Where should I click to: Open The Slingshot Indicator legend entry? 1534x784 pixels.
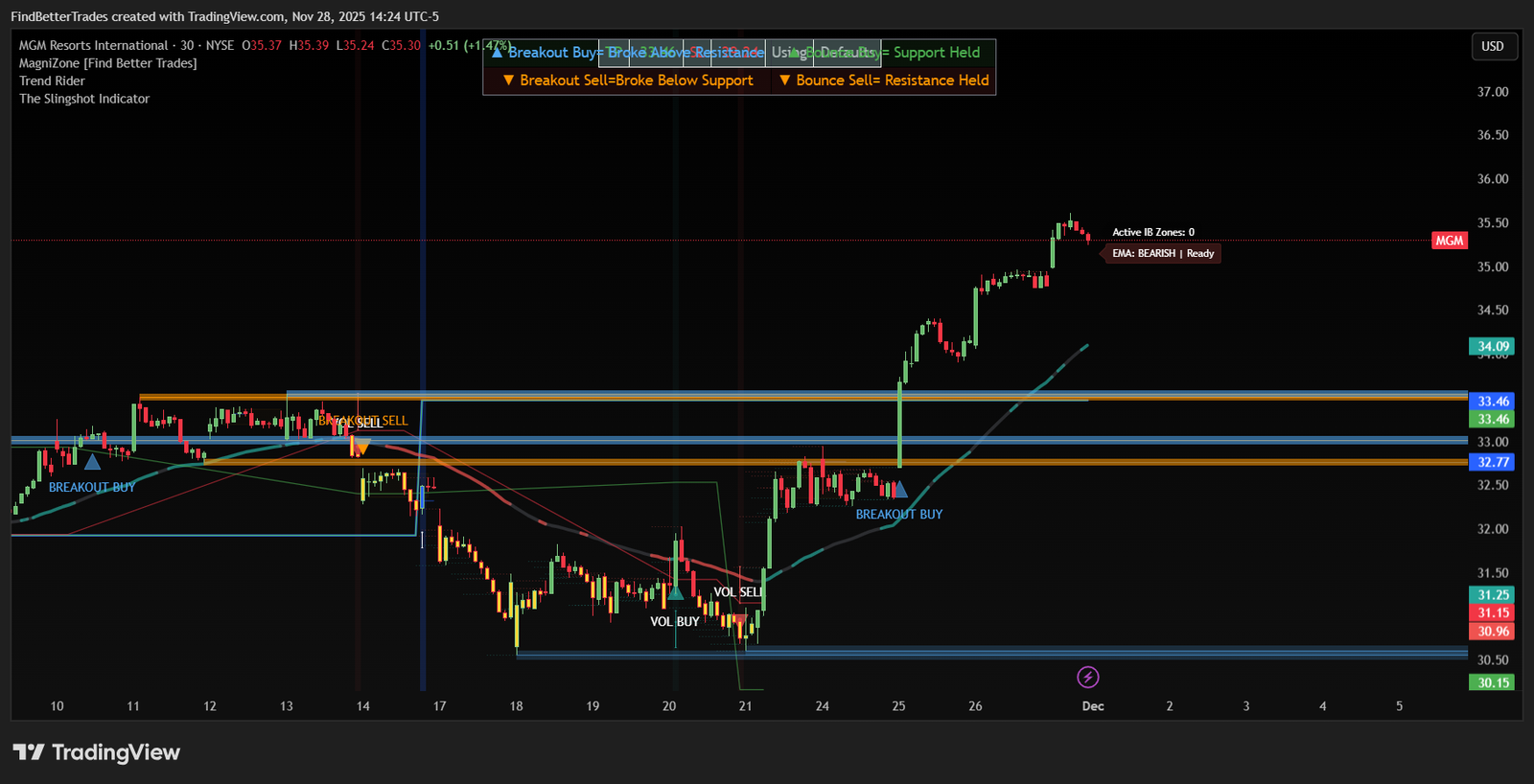coord(84,99)
